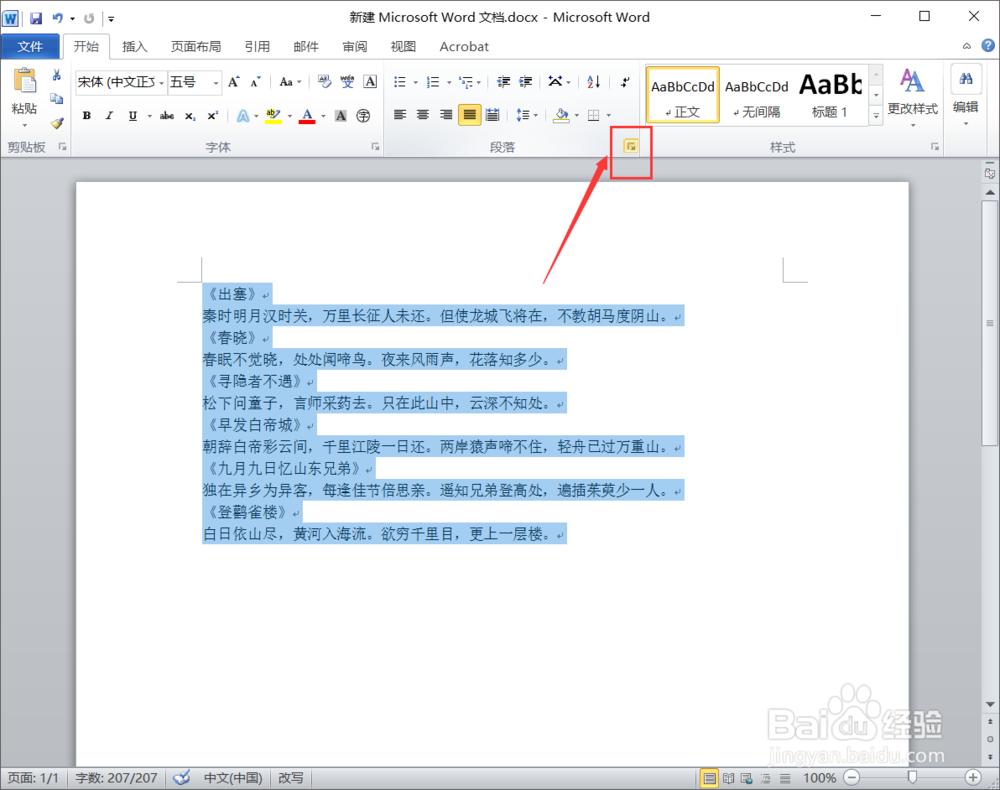Click the Shrink Font icon
The width and height of the screenshot is (1000, 790).
click(x=255, y=82)
